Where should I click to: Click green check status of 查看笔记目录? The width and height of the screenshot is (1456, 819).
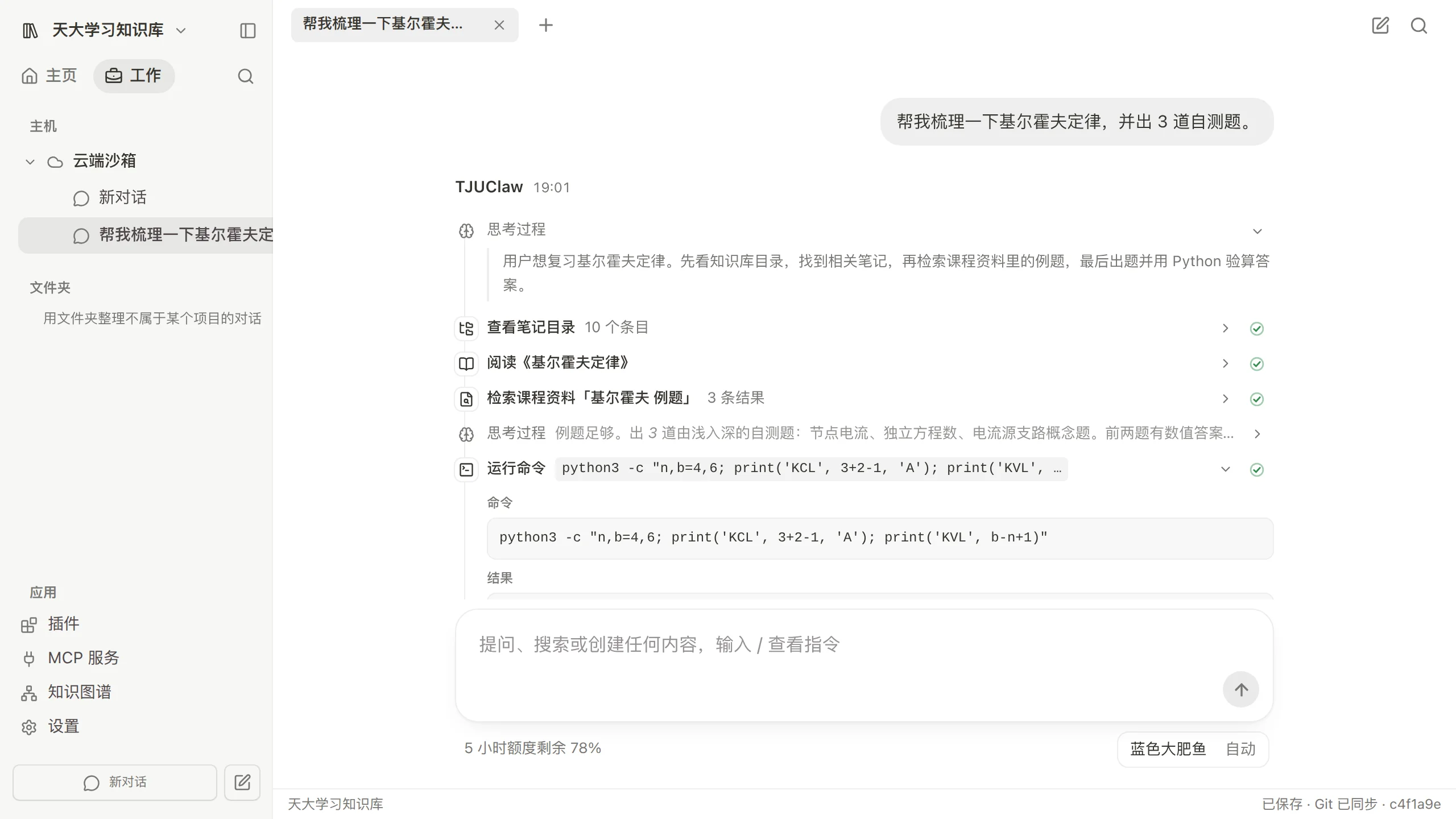pyautogui.click(x=1257, y=329)
